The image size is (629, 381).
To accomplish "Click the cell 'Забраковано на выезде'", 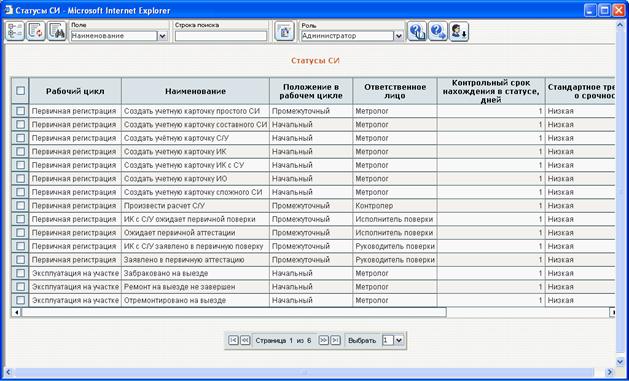I will point(195,273).
